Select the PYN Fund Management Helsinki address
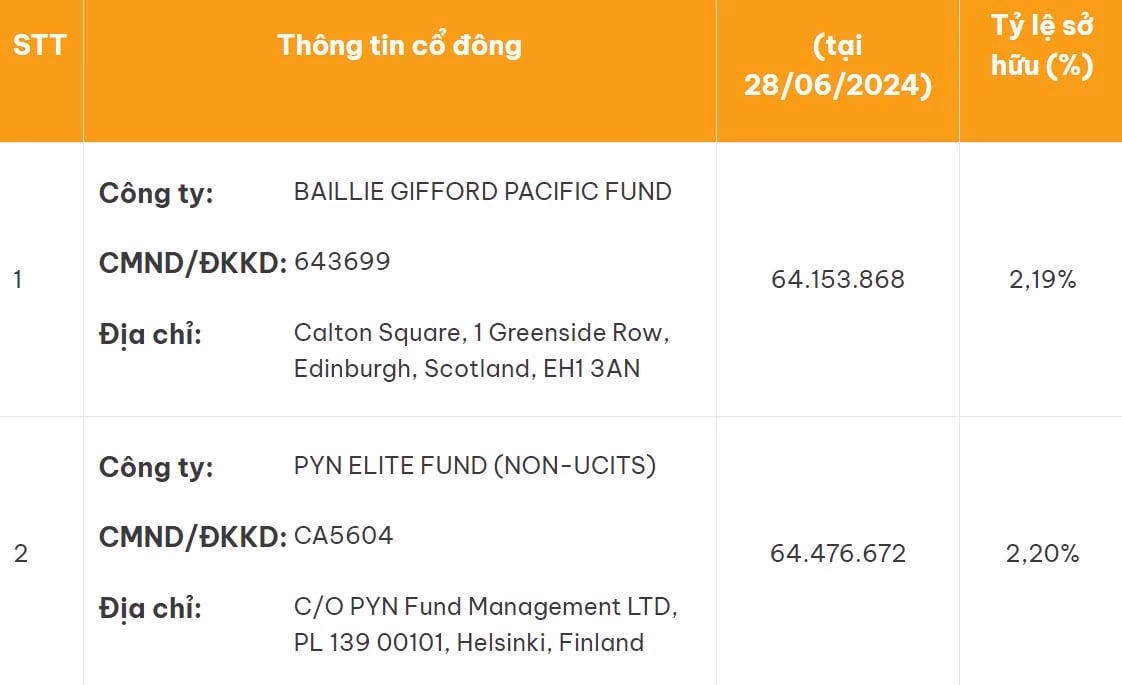 [485, 624]
